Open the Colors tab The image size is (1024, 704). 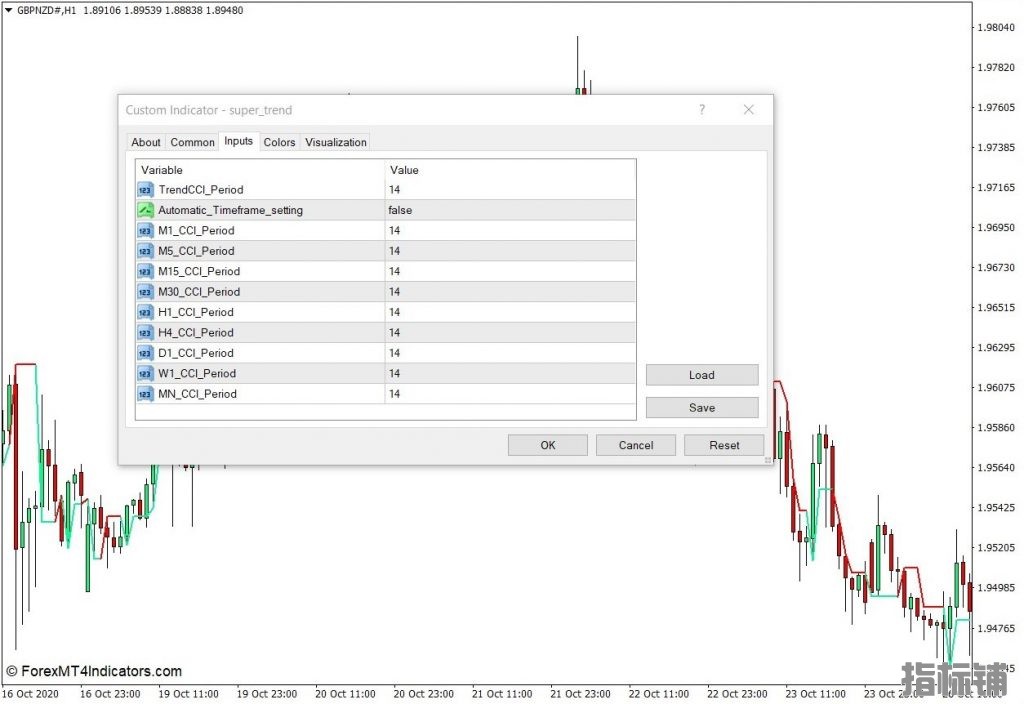280,142
